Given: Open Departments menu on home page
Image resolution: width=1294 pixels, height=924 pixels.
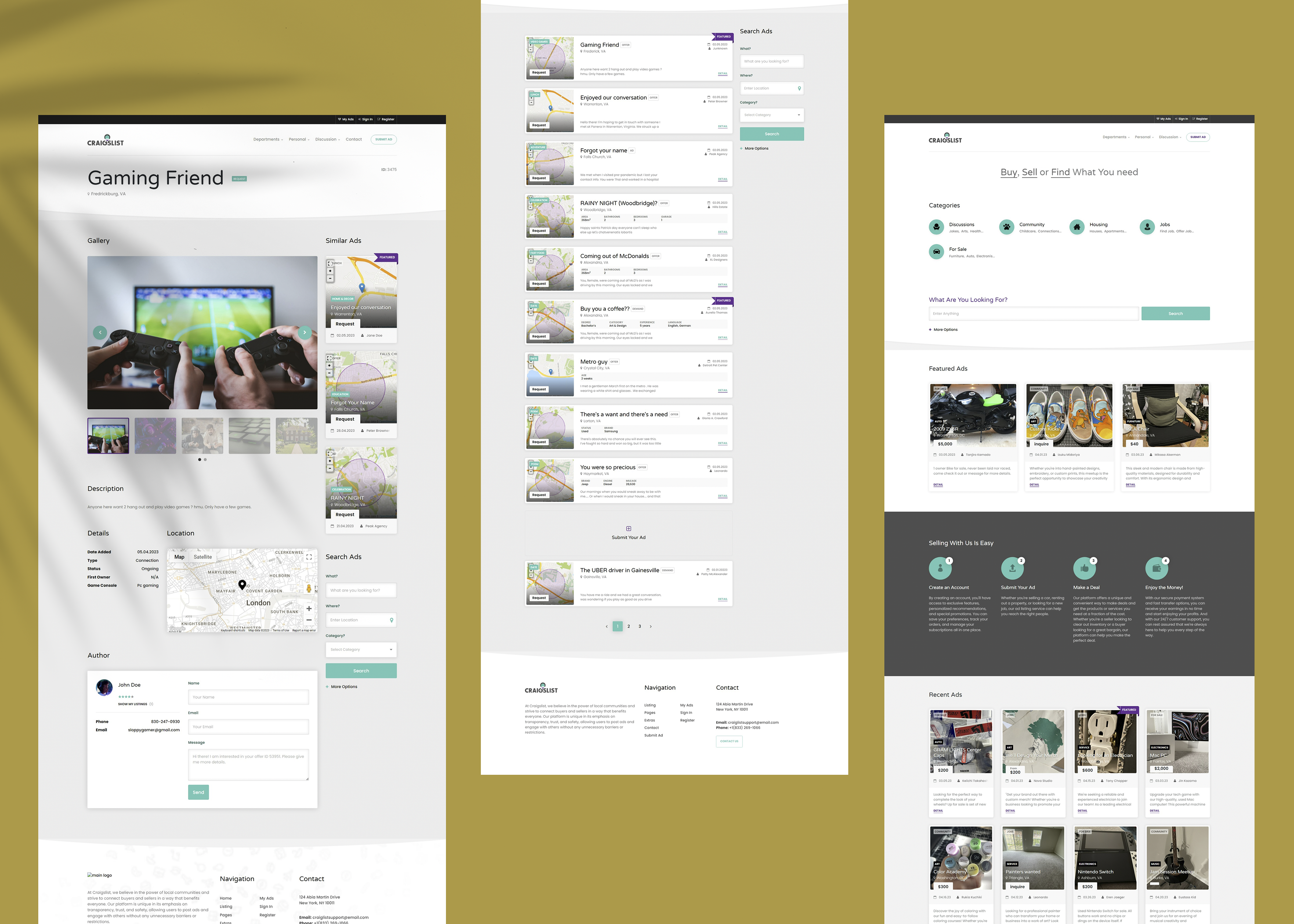Looking at the screenshot, I should 1116,137.
